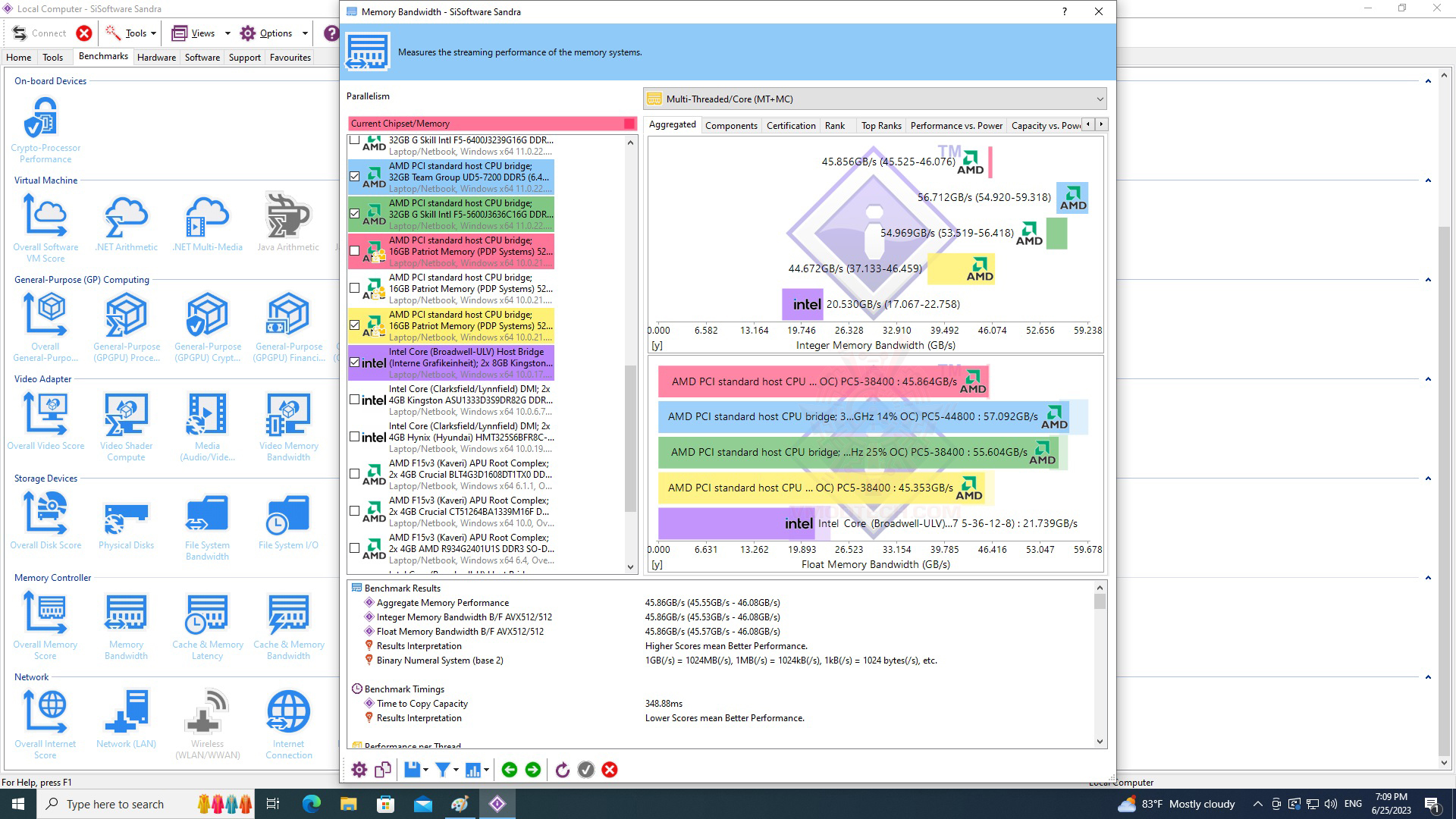Image resolution: width=1456 pixels, height=819 pixels.
Task: Uncheck the 32GB Team Group UD5-7200 entry
Action: pyautogui.click(x=354, y=177)
